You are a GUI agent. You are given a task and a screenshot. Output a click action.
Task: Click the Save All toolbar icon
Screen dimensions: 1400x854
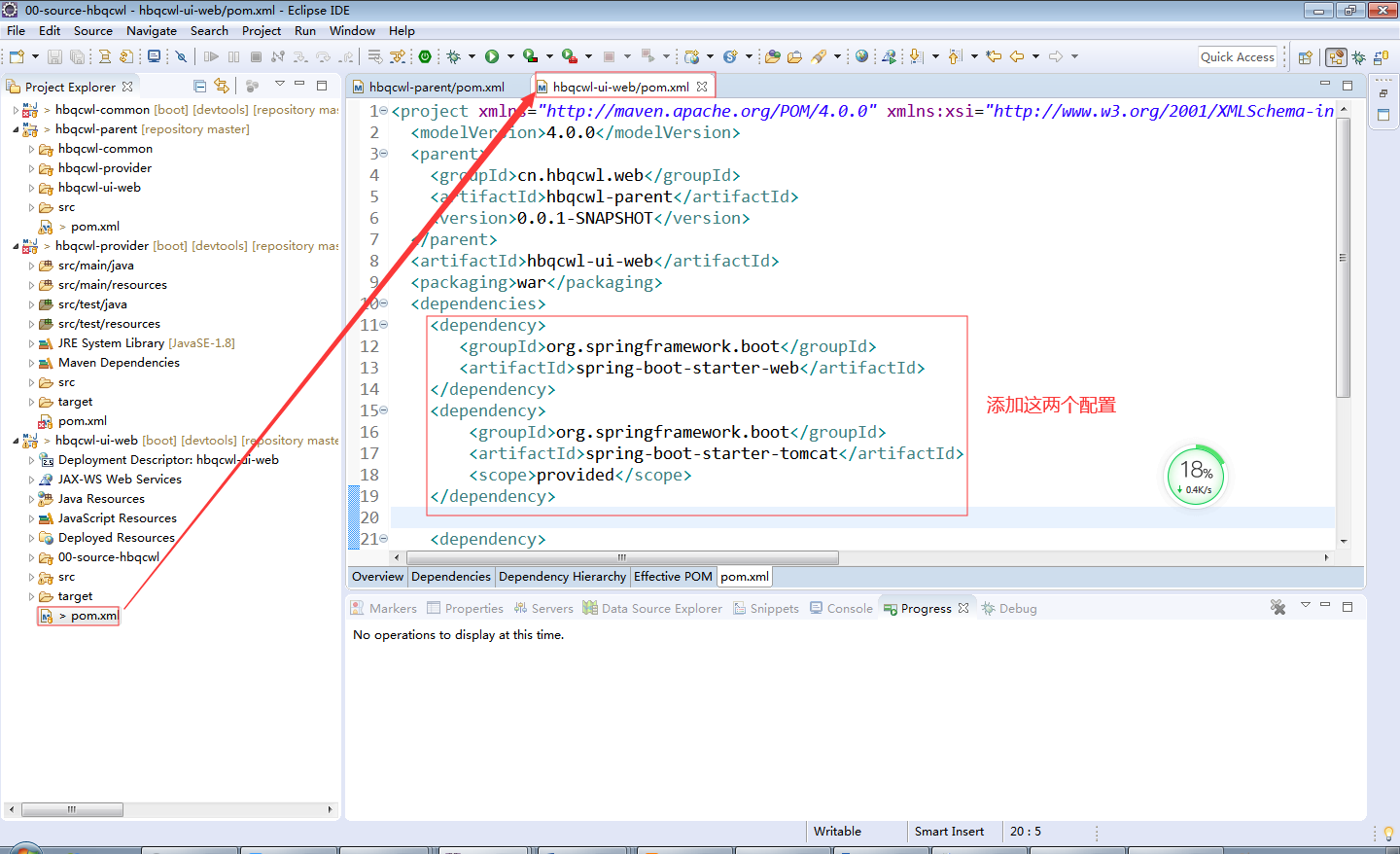point(77,56)
